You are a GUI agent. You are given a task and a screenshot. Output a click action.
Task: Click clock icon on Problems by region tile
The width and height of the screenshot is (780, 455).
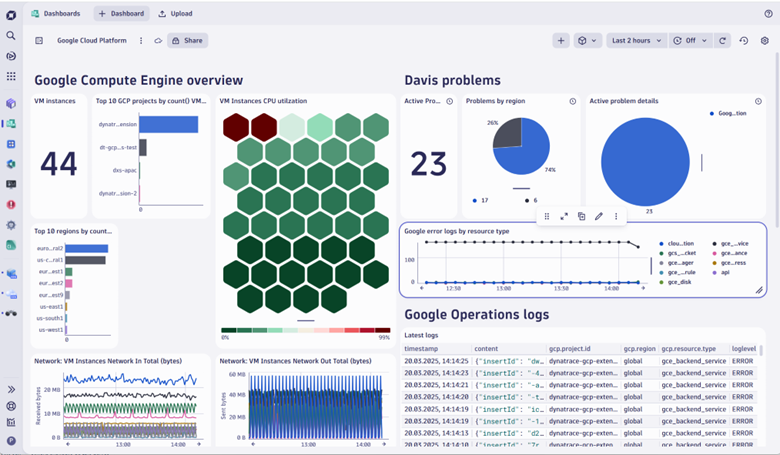[573, 101]
